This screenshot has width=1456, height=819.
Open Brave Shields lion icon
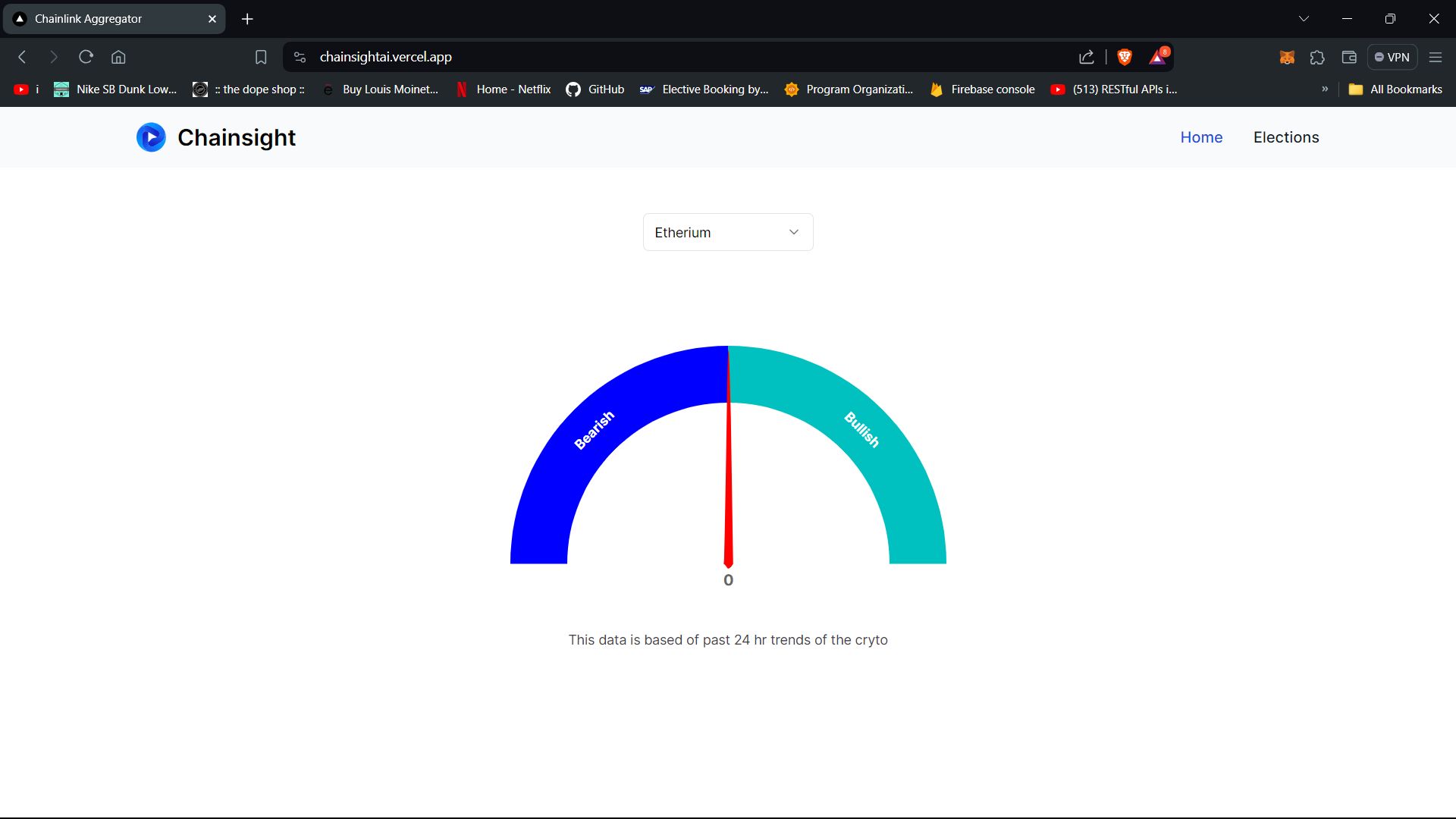[1125, 57]
